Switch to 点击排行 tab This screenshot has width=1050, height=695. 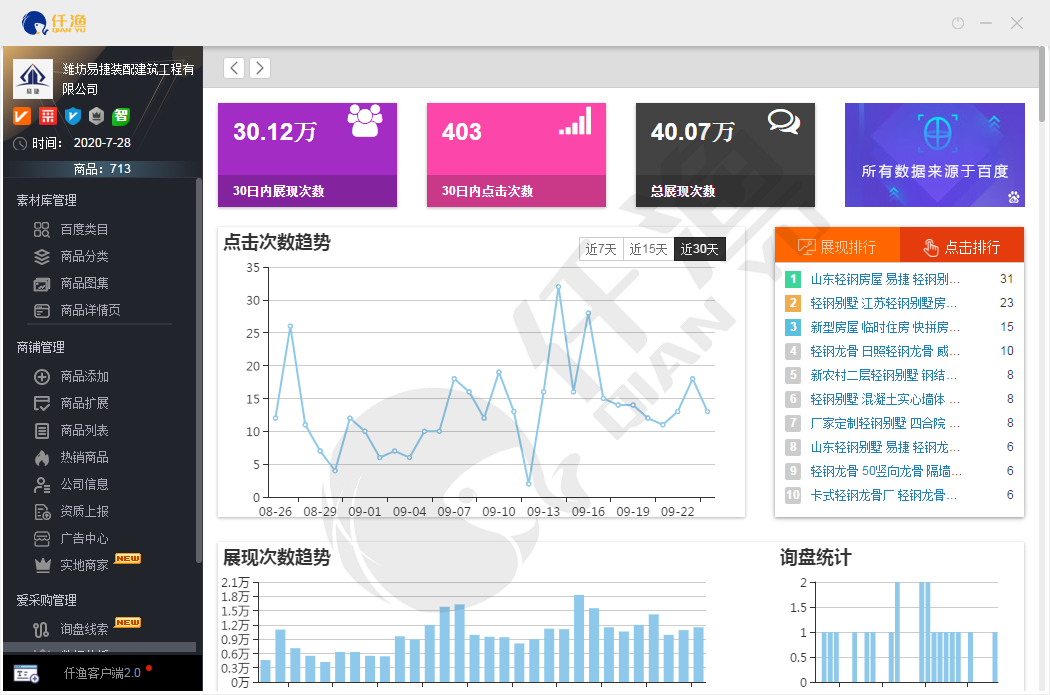pos(962,246)
